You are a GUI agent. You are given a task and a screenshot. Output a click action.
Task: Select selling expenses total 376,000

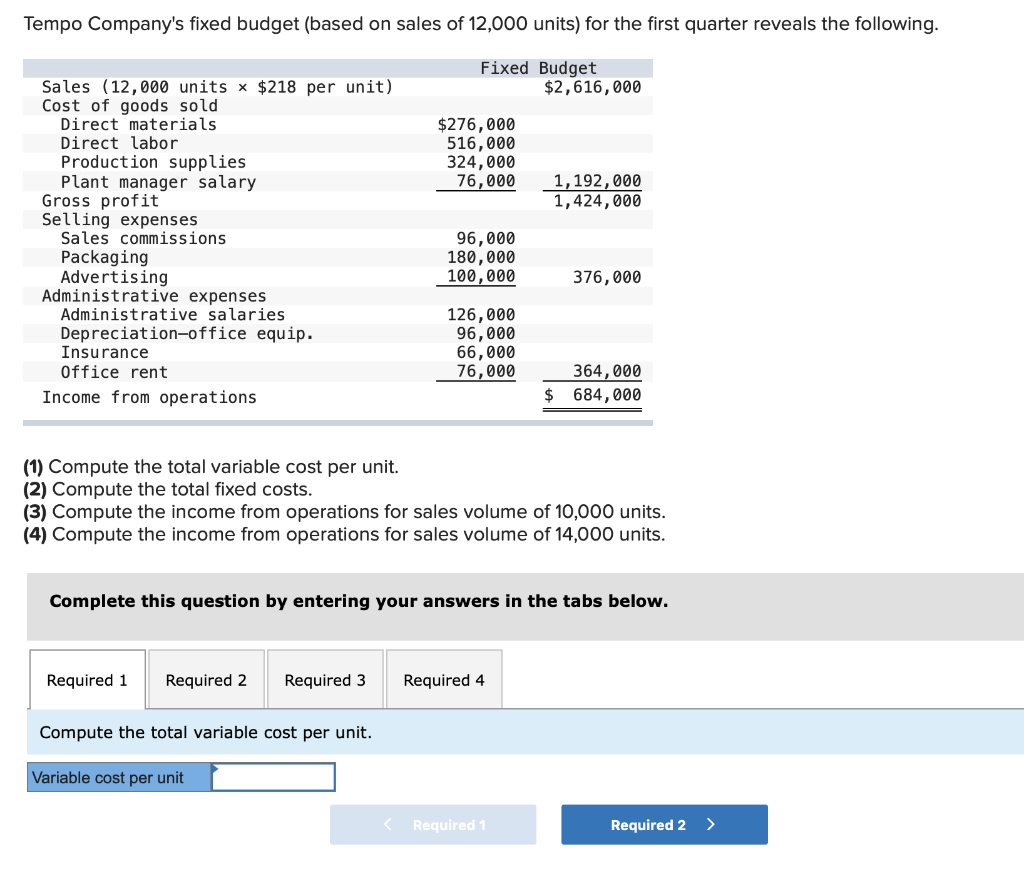(607, 277)
